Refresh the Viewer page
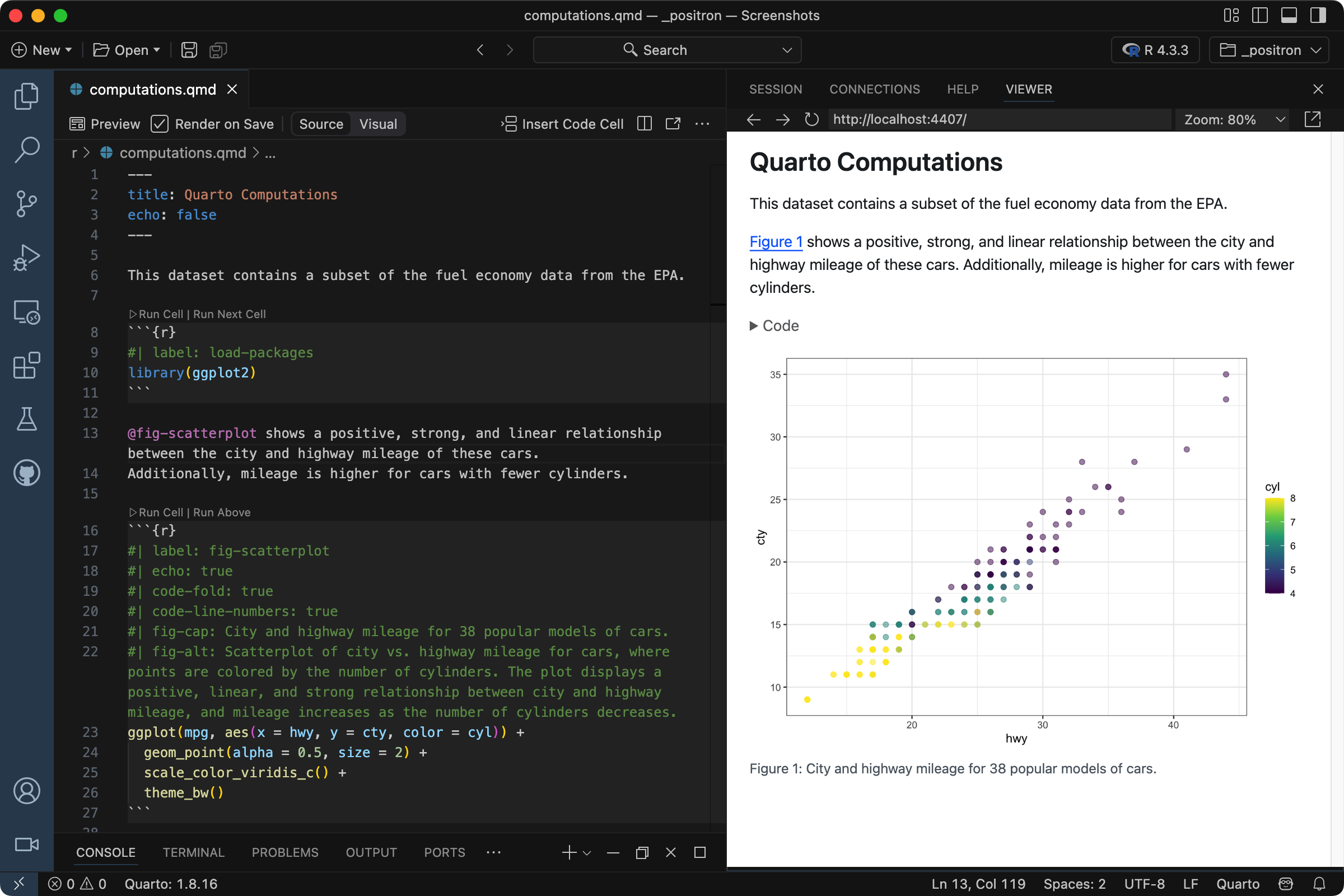Image resolution: width=1344 pixels, height=896 pixels. click(x=811, y=119)
